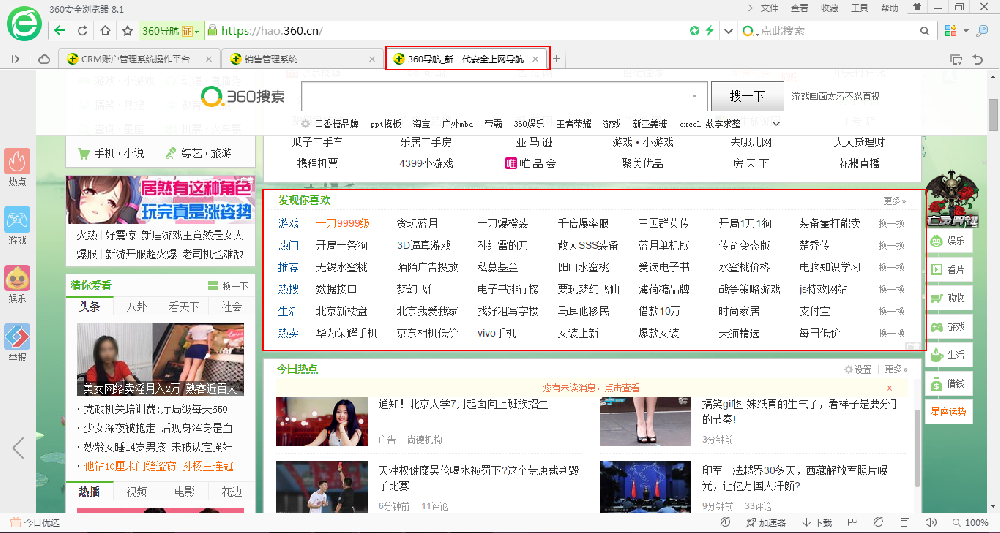1000x533 pixels.
Task: Open the 工具 menu in menu bar
Action: click(859, 8)
